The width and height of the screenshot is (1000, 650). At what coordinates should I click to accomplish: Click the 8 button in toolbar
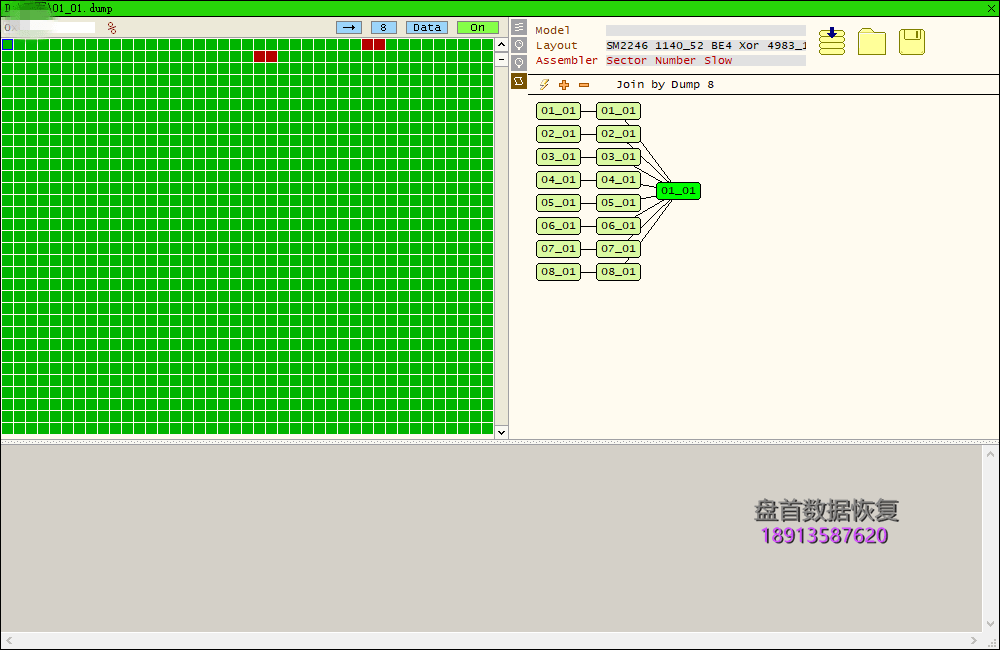coord(383,27)
